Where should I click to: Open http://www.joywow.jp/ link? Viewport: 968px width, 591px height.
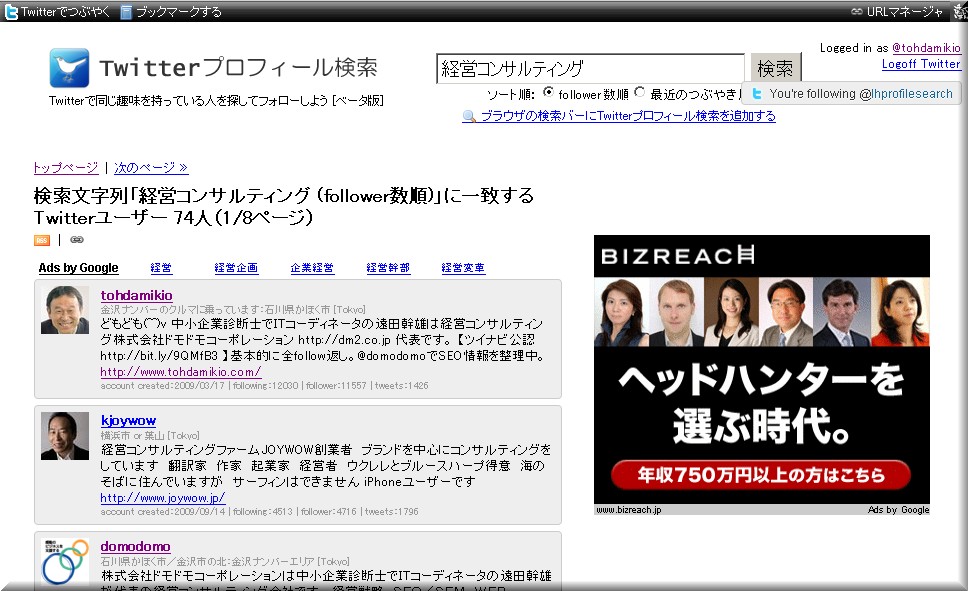tap(162, 498)
